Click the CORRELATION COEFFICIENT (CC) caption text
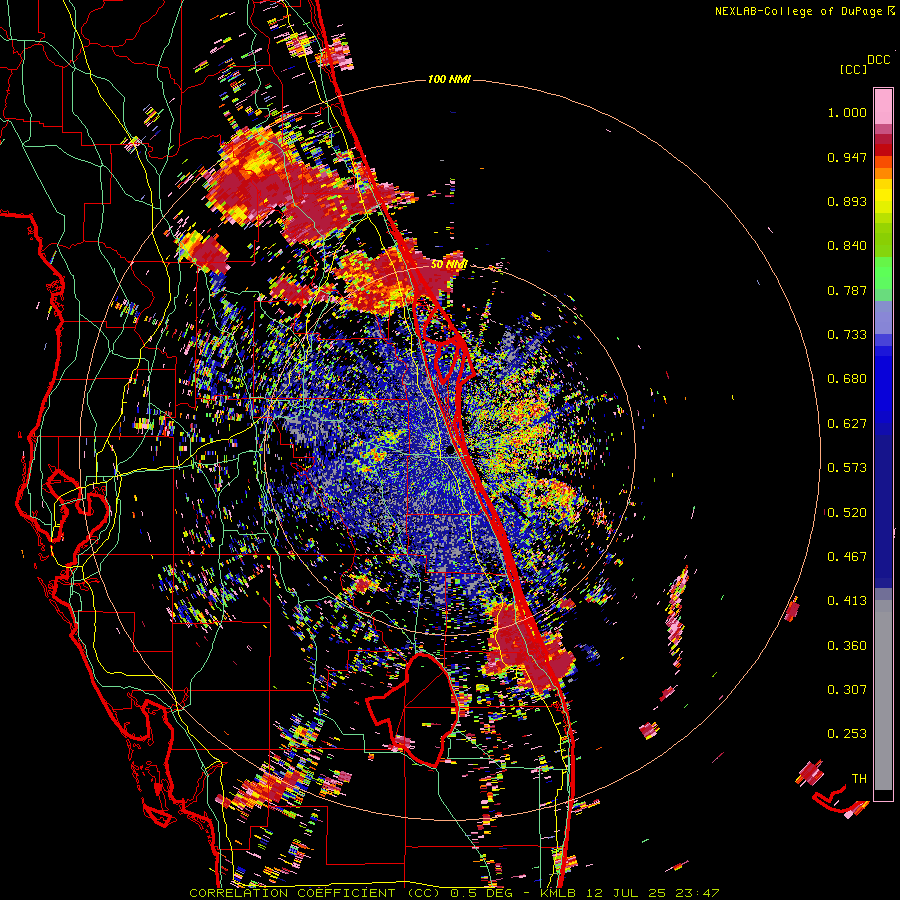Screen dimensions: 900x900 pos(315,893)
